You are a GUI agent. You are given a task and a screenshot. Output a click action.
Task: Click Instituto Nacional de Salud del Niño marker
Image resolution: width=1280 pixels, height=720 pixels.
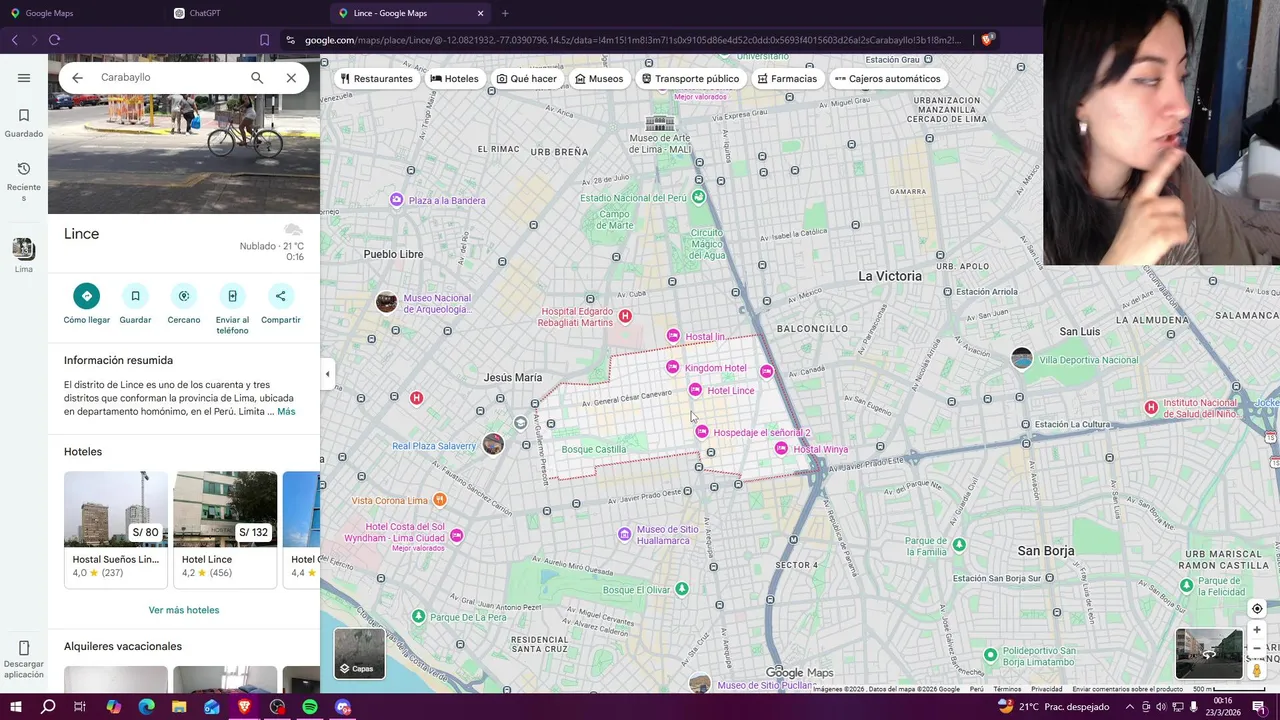click(1151, 407)
